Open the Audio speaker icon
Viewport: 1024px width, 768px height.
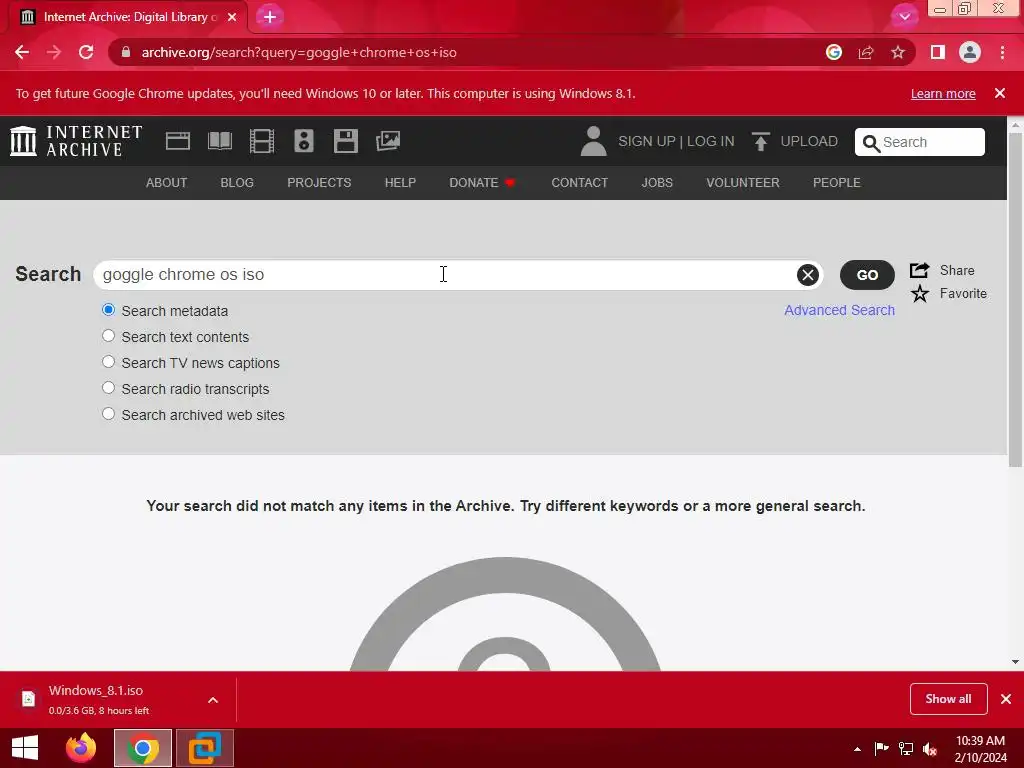304,141
